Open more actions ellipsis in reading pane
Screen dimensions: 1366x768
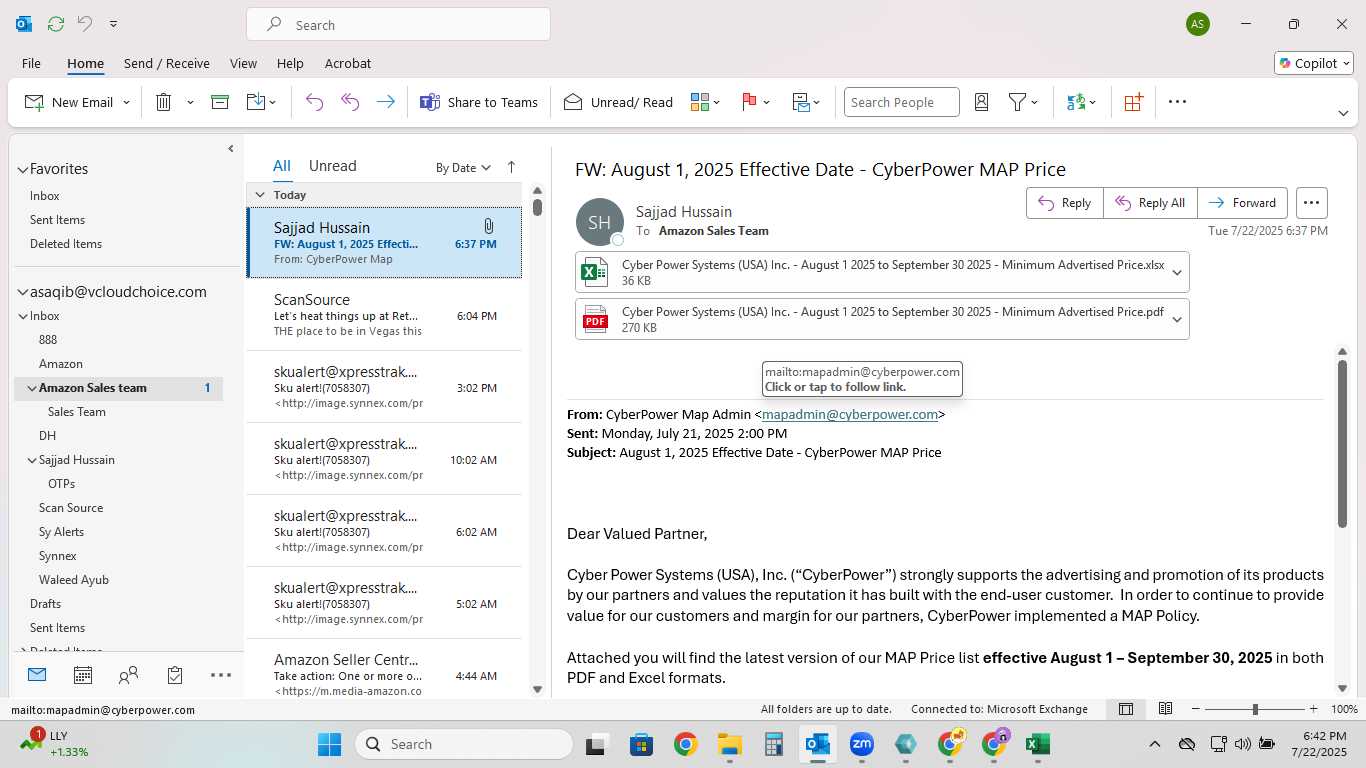pos(1312,203)
